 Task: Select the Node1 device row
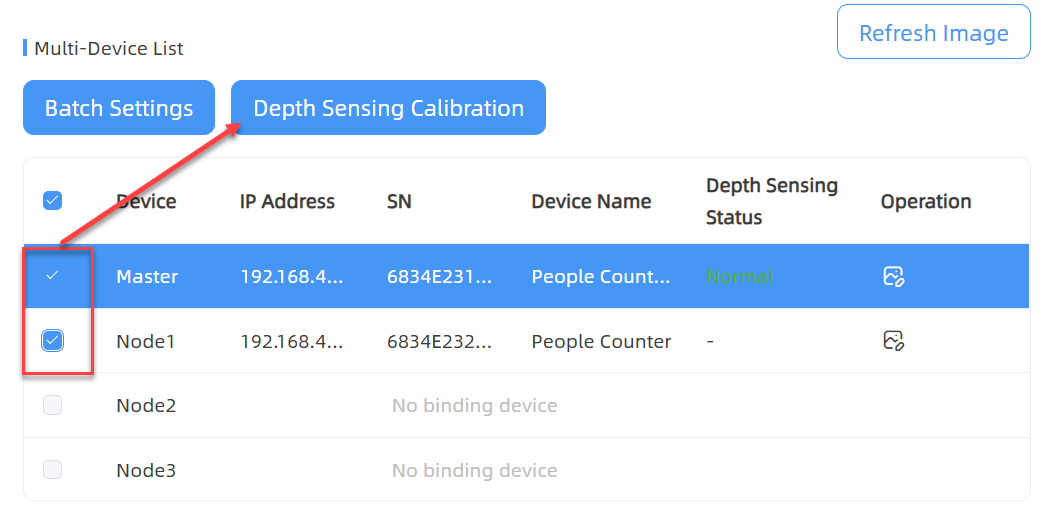click(x=527, y=341)
